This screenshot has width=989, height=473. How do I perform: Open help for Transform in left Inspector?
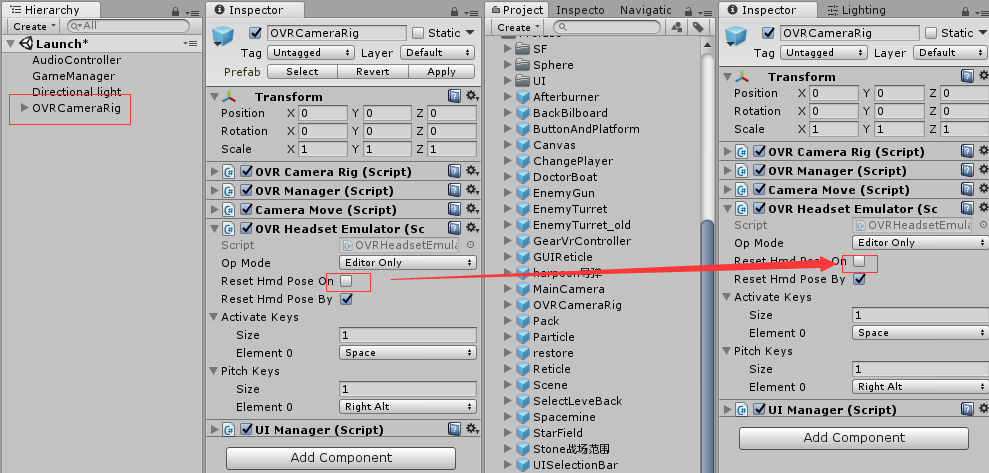(x=454, y=96)
